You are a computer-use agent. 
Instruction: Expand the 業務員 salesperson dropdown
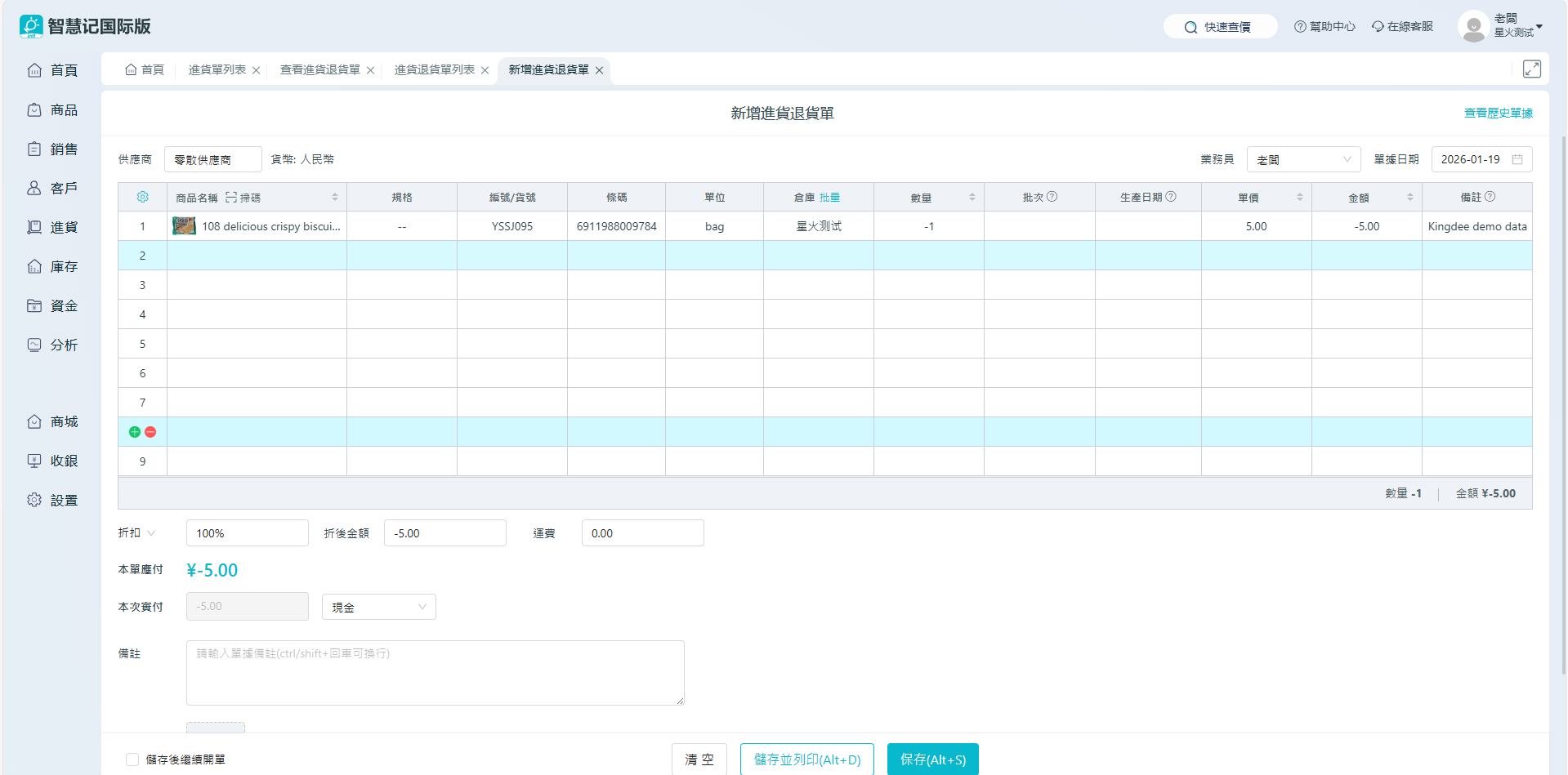pos(1303,159)
